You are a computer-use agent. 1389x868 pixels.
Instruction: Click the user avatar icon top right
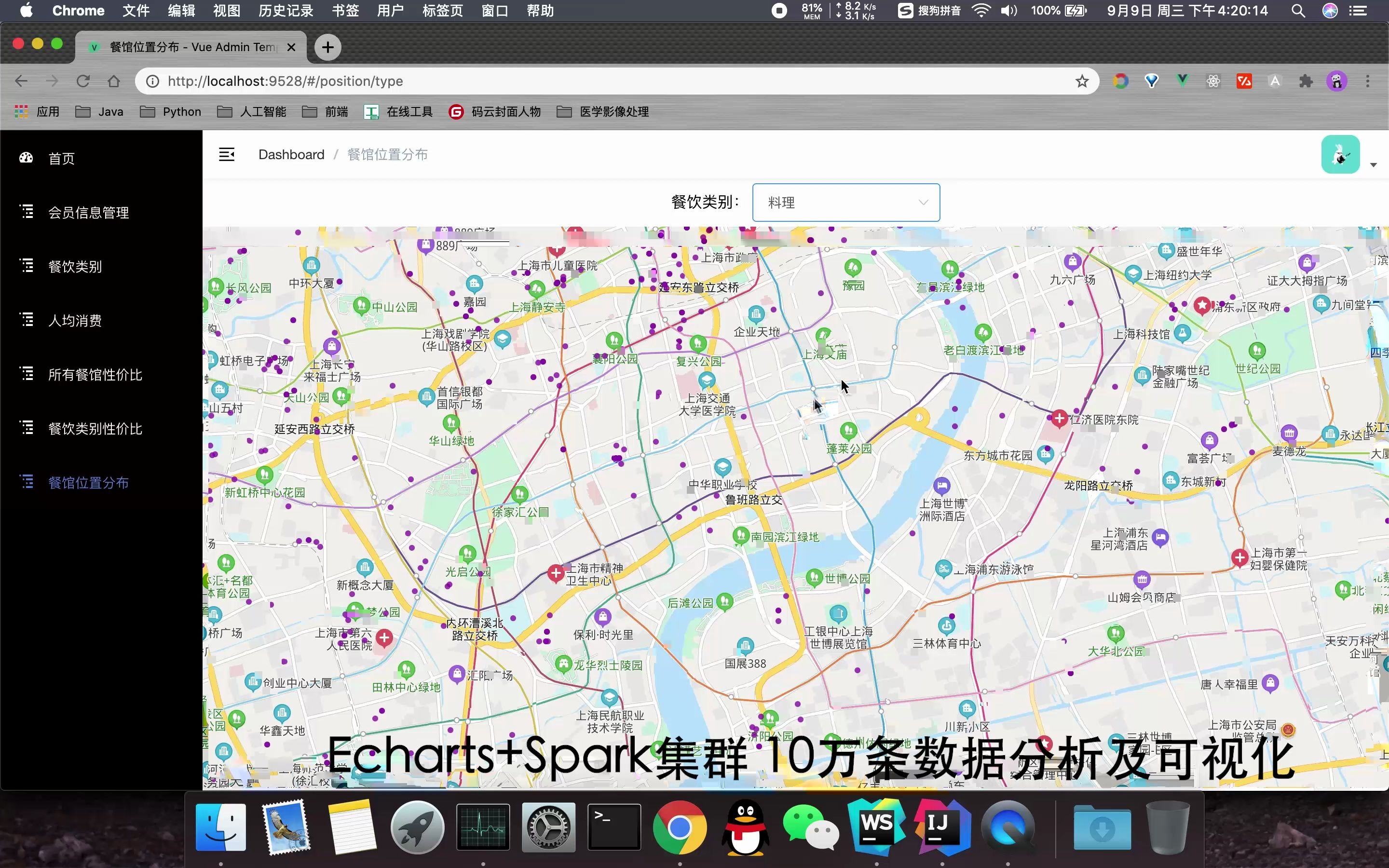(1341, 155)
